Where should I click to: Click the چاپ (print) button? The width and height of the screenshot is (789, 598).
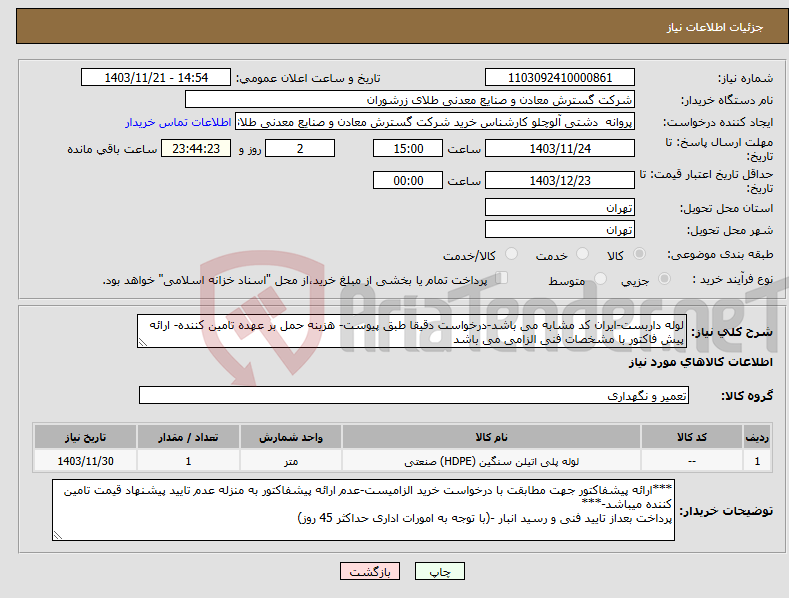tap(439, 571)
